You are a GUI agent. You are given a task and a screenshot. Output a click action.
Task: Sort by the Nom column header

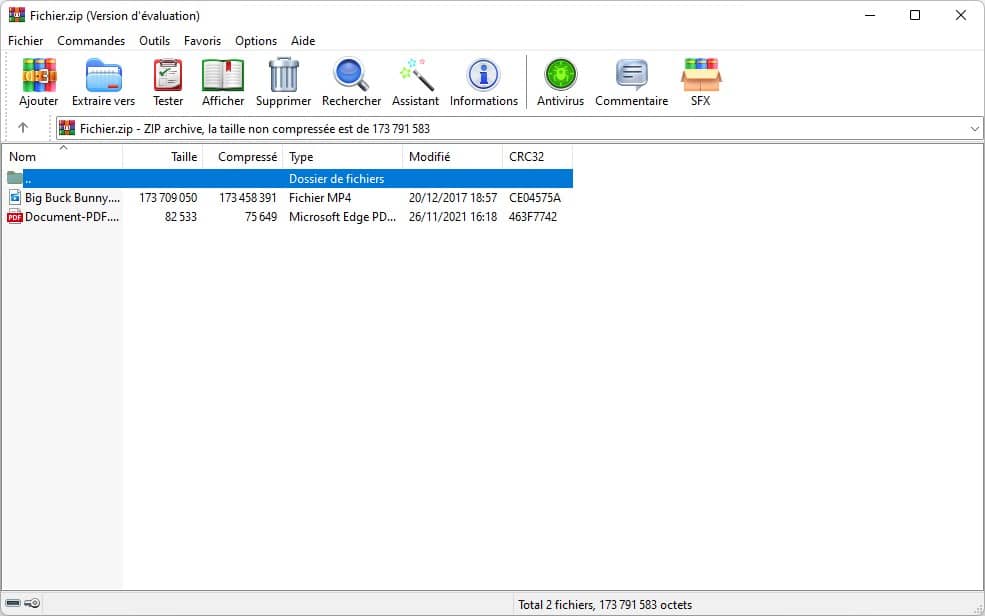(62, 157)
